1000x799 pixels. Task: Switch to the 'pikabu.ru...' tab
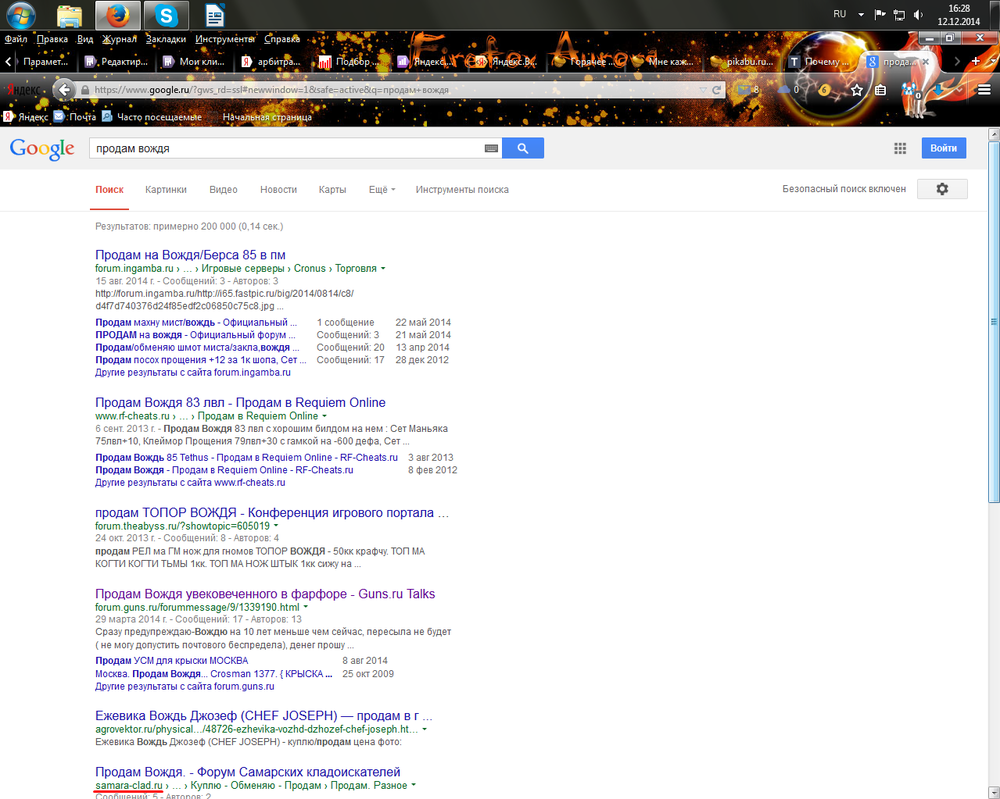click(x=743, y=62)
